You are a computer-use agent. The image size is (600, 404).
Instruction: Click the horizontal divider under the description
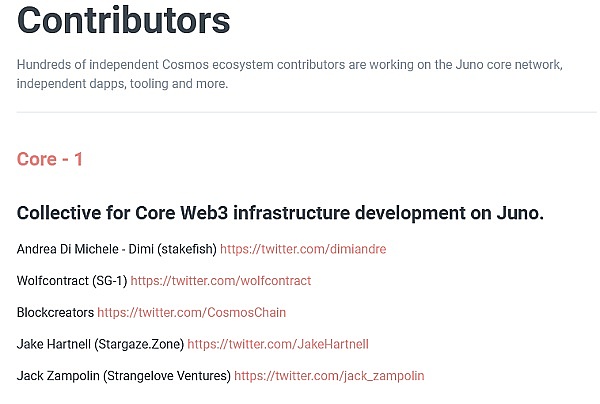click(x=306, y=112)
